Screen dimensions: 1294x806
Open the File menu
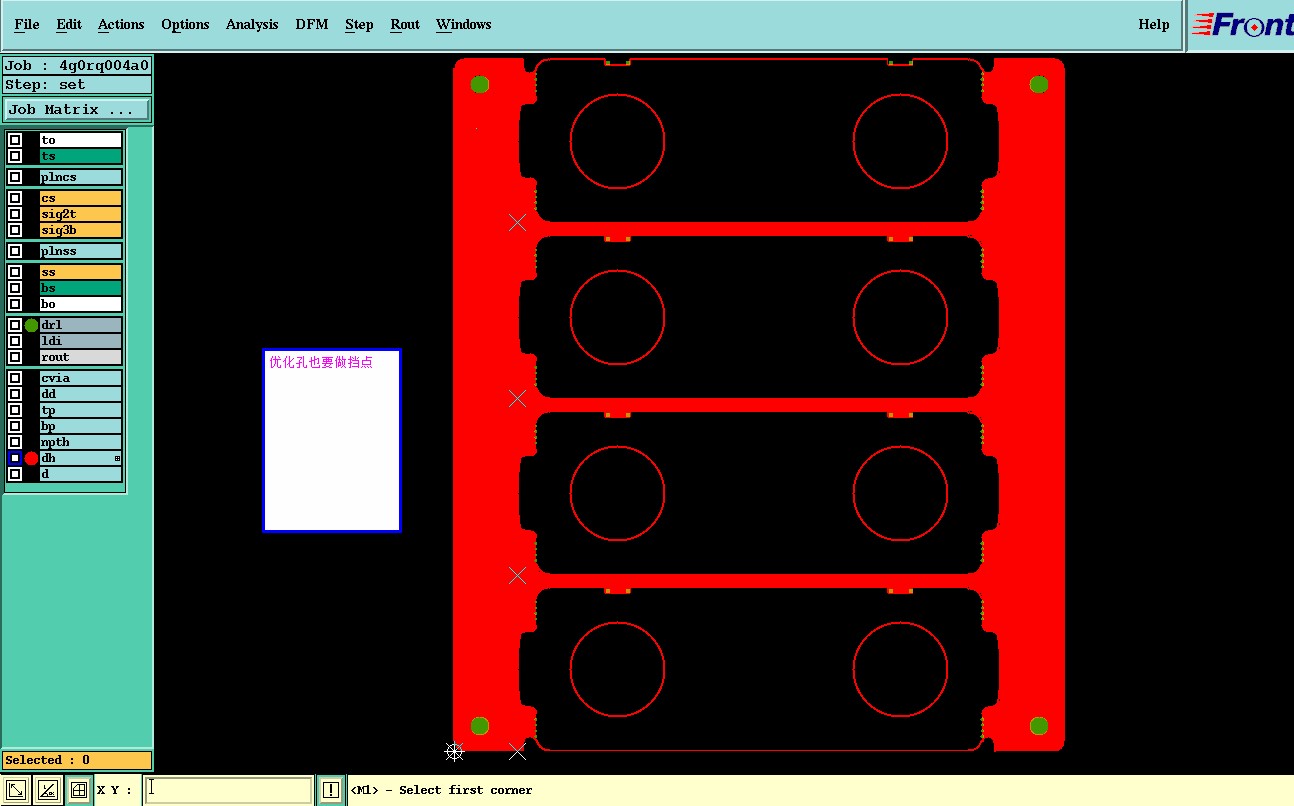point(27,24)
